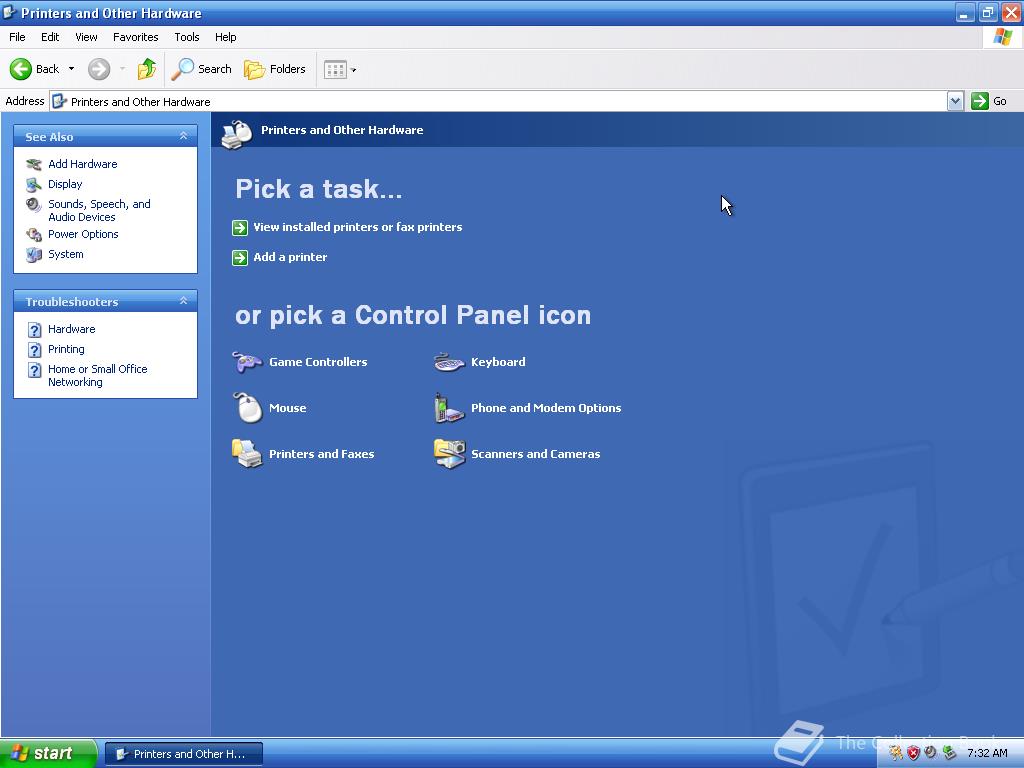The image size is (1024, 768).
Task: Open the Add Hardware link
Action: click(x=83, y=164)
